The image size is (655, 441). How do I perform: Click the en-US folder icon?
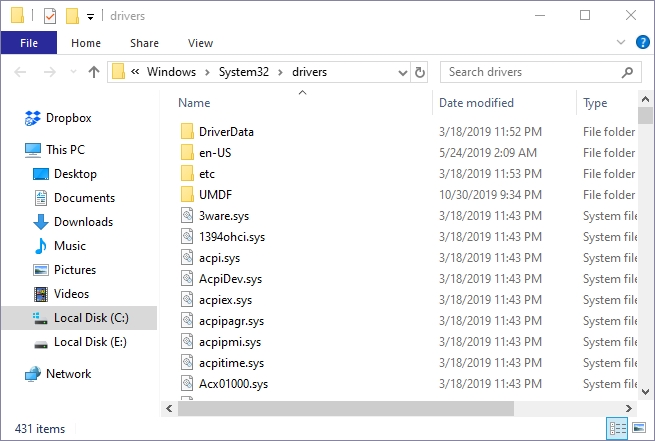click(187, 152)
